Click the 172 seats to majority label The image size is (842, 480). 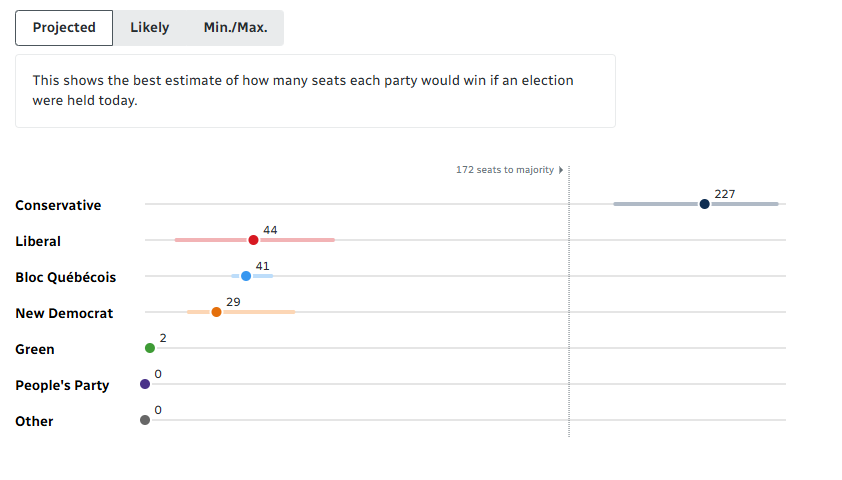coord(504,170)
